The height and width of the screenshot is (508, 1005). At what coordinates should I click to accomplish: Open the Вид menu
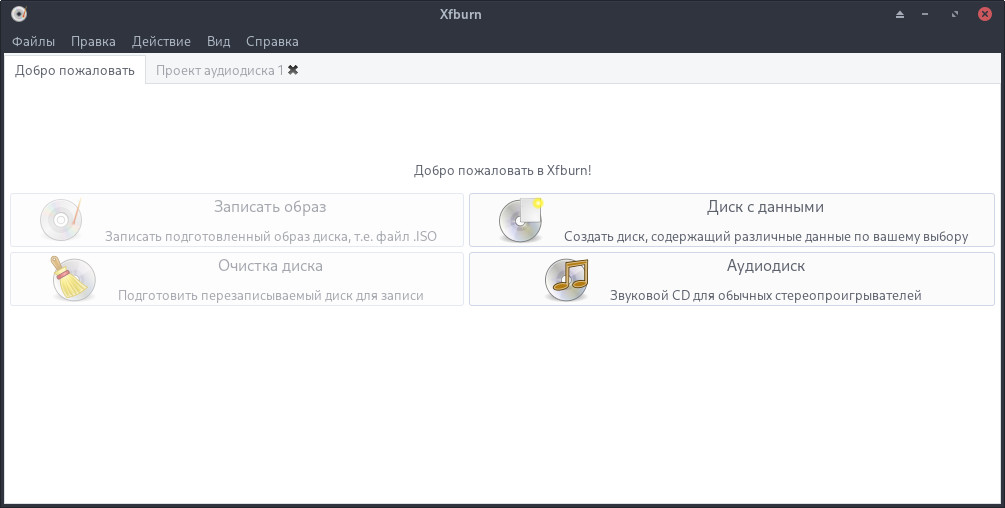point(218,42)
